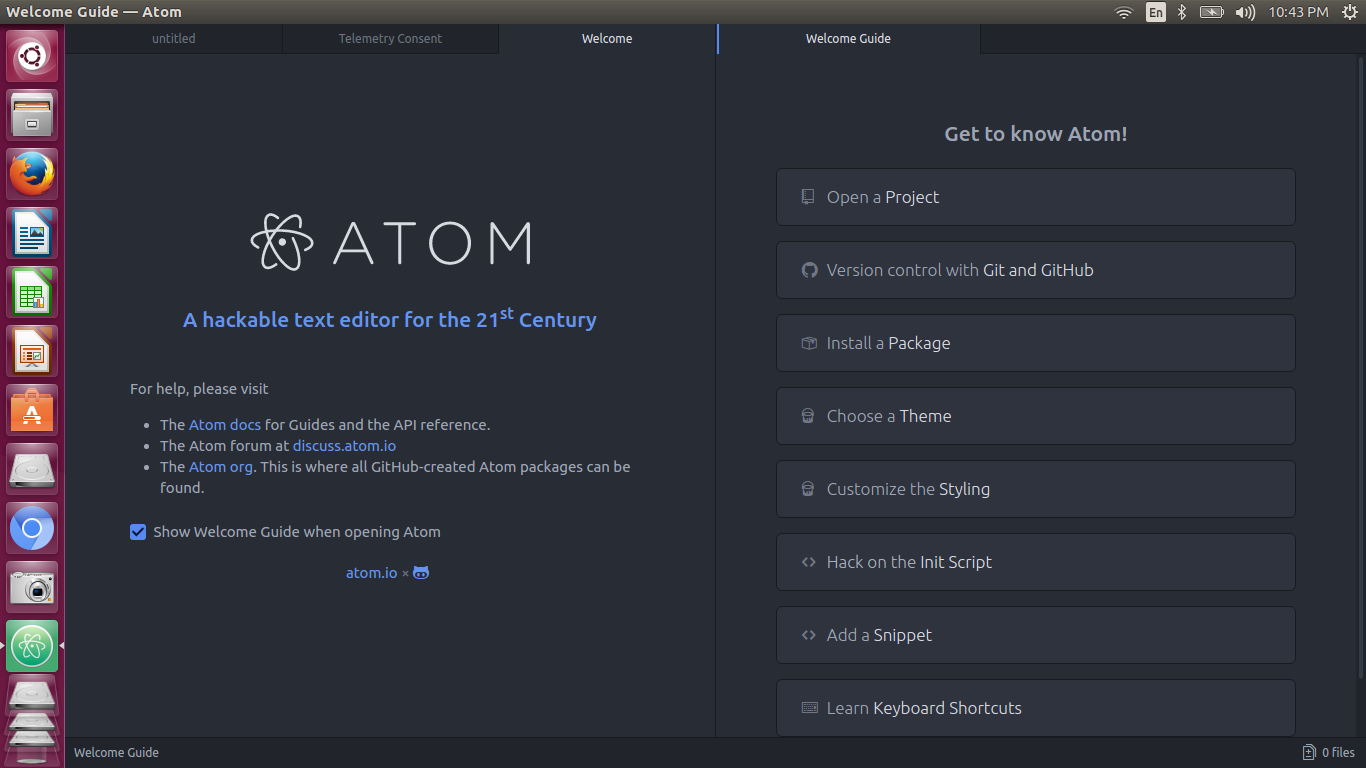Open the Atom org link

coord(221,467)
